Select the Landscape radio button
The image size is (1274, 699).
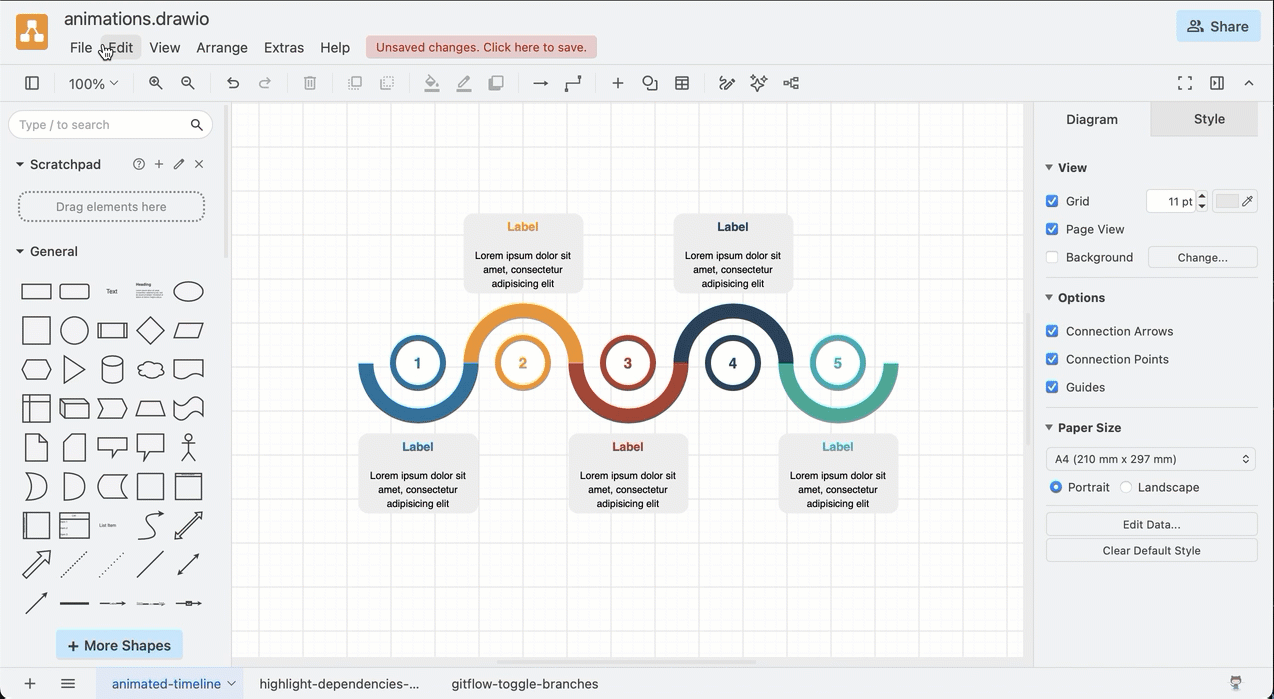click(1126, 487)
